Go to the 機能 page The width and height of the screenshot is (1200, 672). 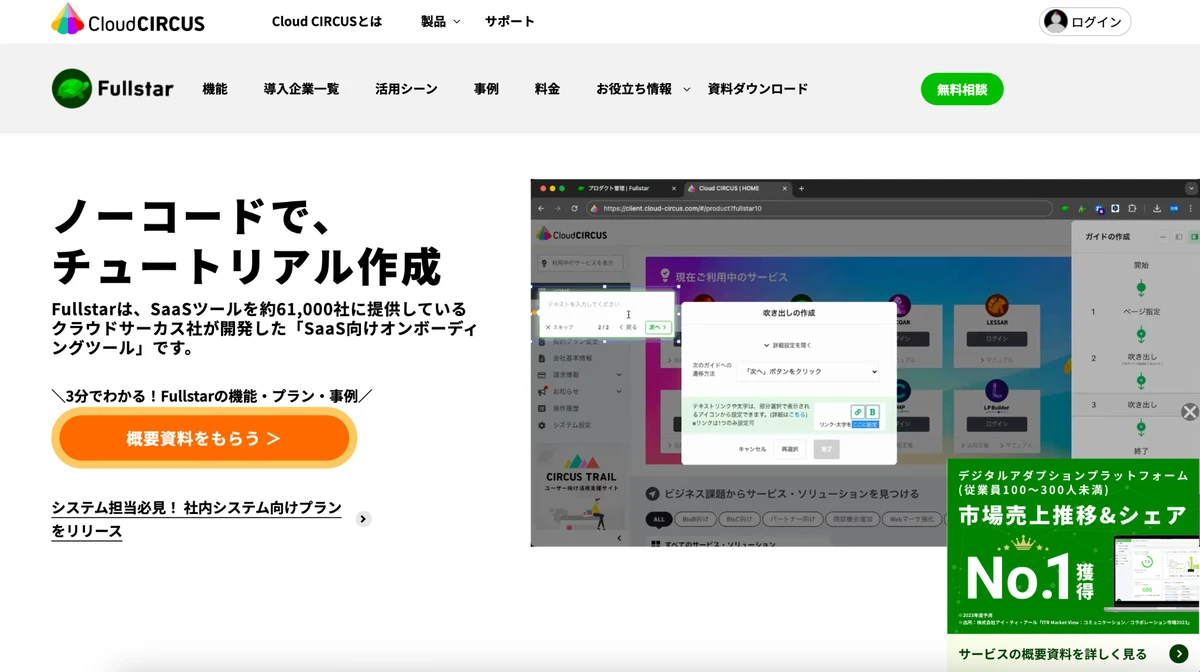point(214,89)
